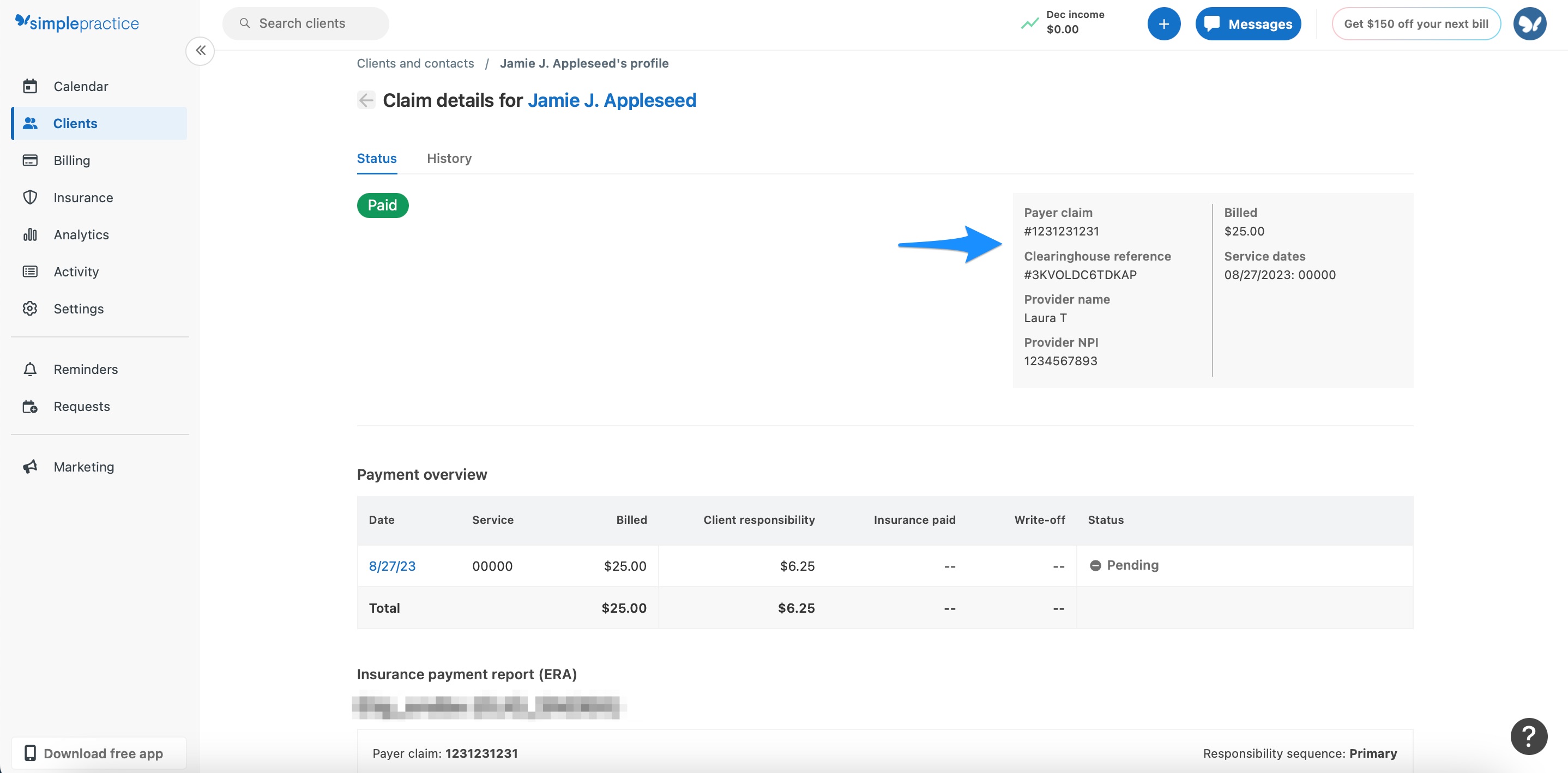Click the green Paid status badge
The image size is (1568, 773).
coord(382,205)
